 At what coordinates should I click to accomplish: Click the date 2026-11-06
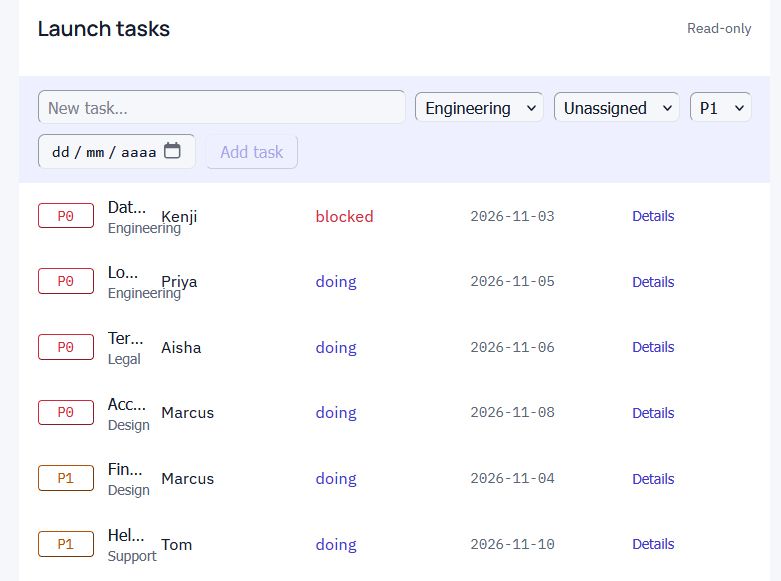pos(513,347)
